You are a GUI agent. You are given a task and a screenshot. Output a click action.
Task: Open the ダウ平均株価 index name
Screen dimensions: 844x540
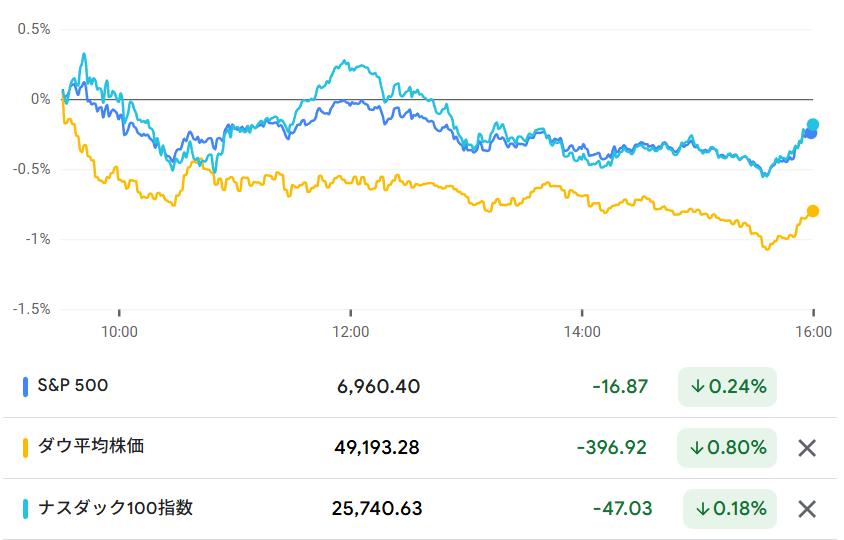pyautogui.click(x=90, y=446)
